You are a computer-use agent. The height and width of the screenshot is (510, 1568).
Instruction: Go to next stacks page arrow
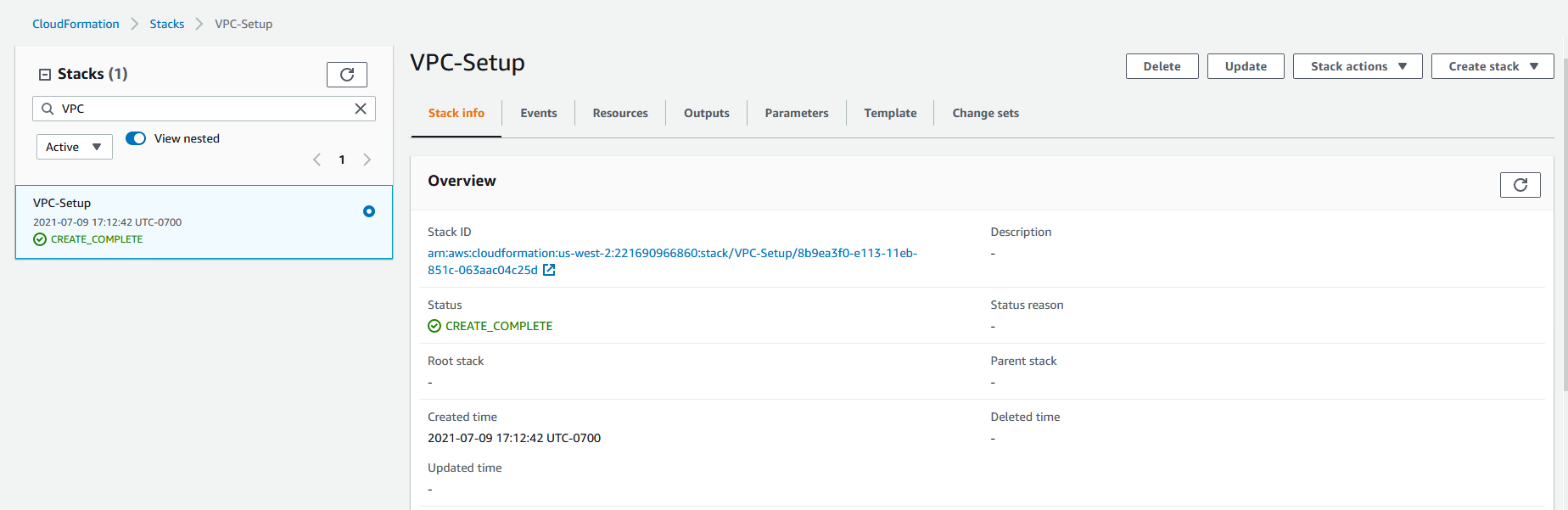click(x=367, y=160)
